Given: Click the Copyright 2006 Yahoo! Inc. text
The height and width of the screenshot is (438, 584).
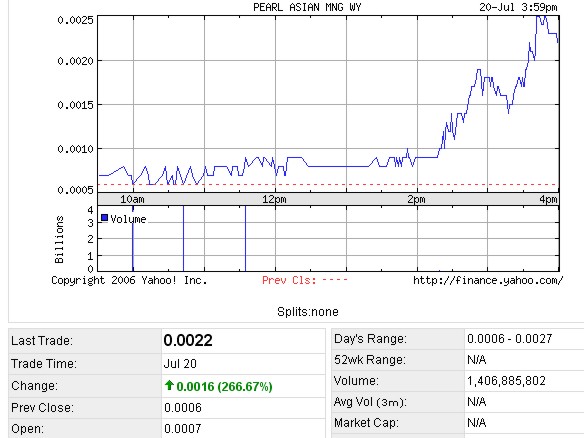Looking at the screenshot, I should click(x=129, y=280).
